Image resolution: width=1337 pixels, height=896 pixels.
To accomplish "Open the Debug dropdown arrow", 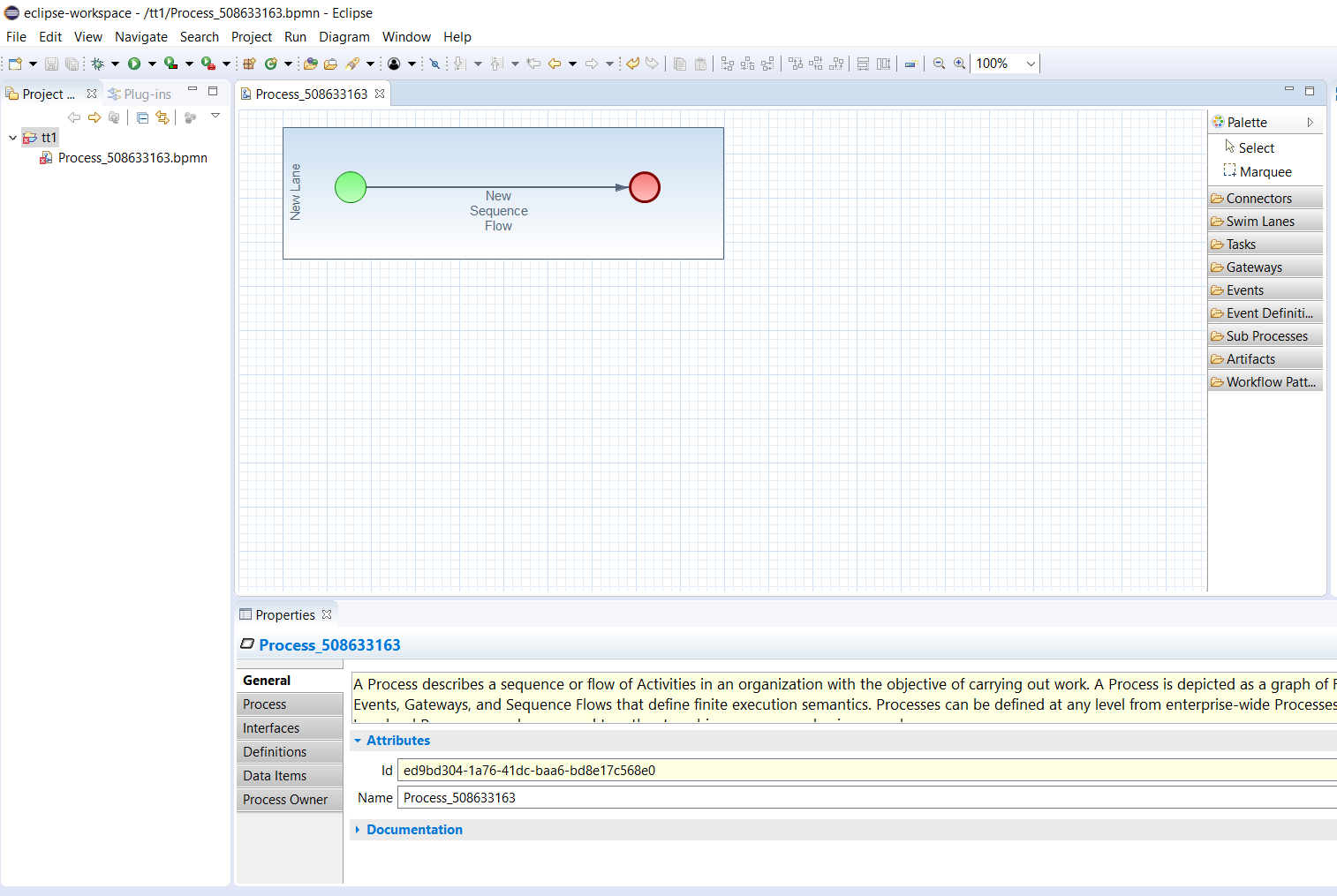I will click(115, 64).
